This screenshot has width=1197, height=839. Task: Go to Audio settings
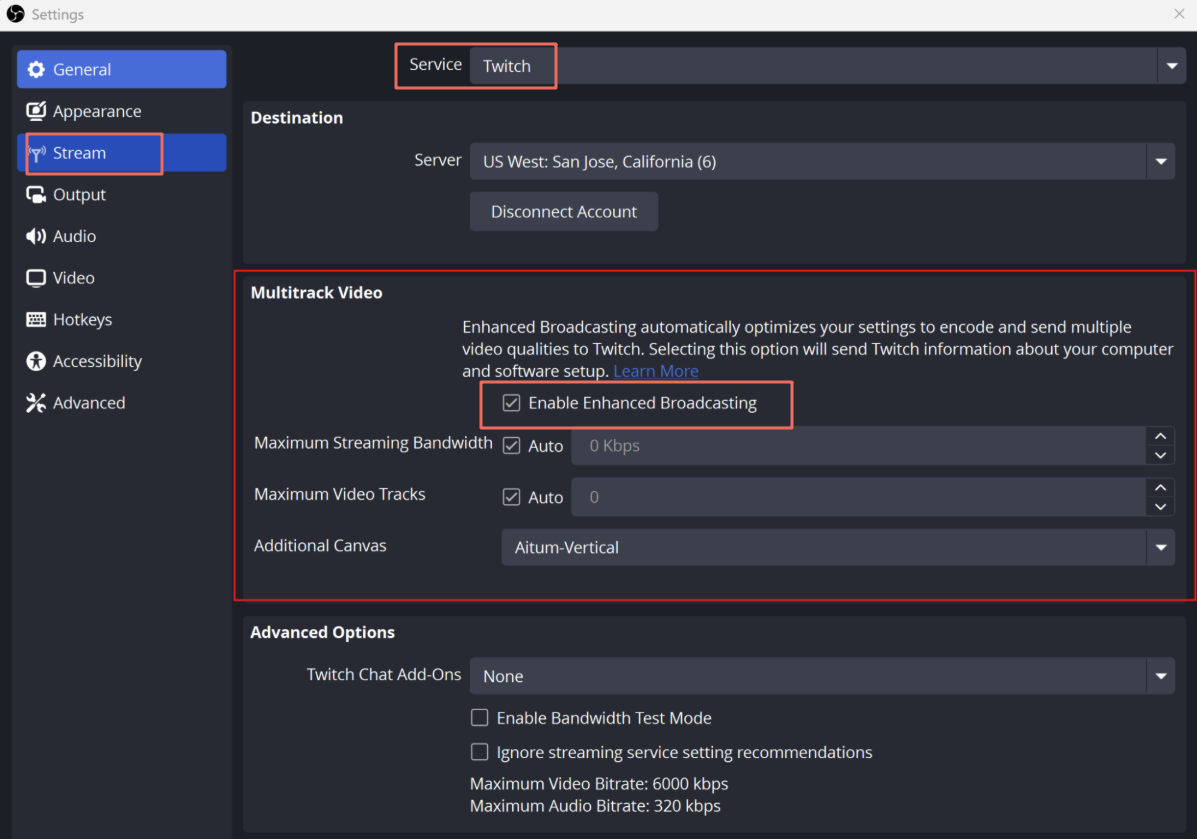point(121,237)
